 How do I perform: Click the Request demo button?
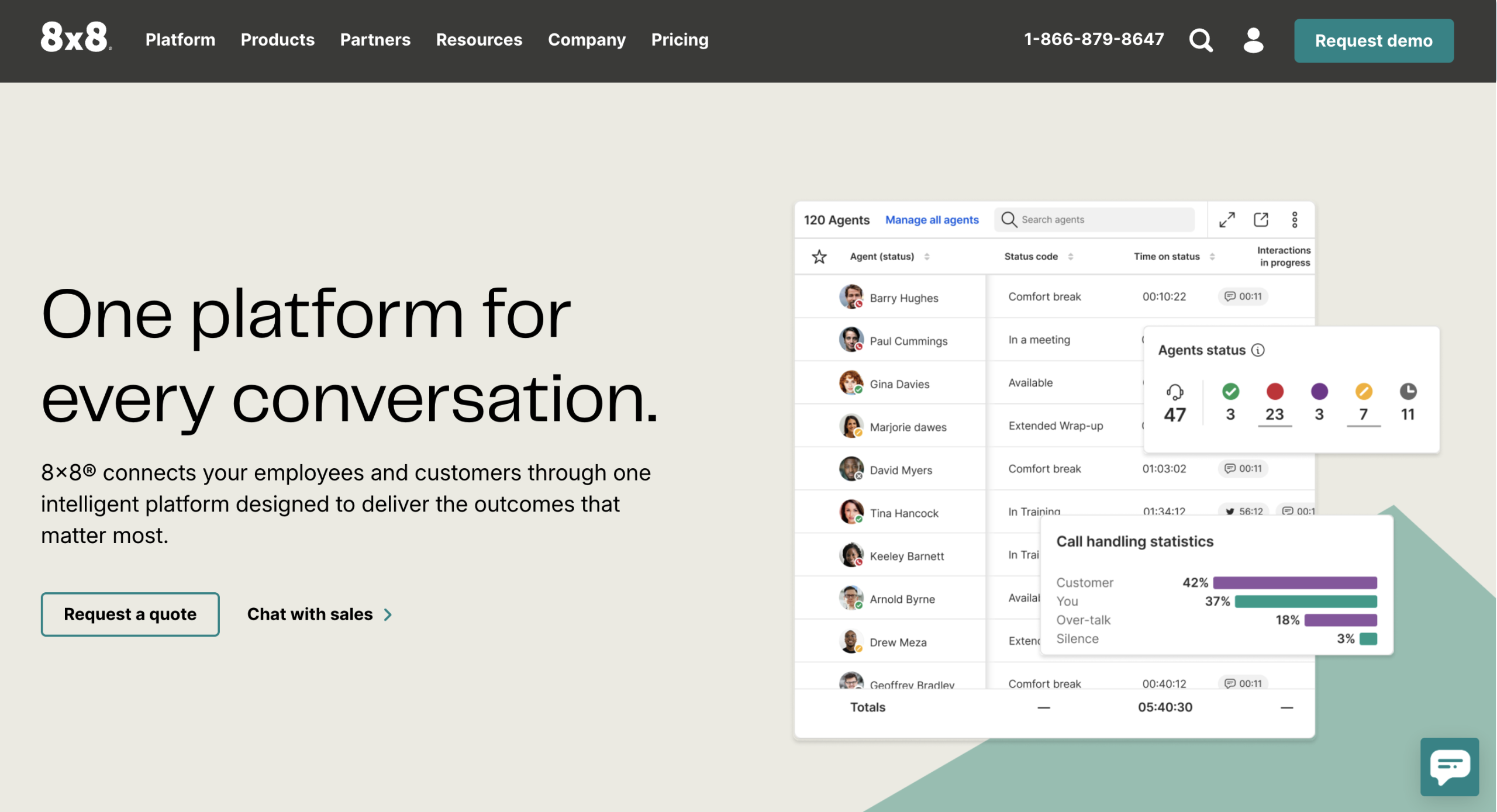coord(1374,40)
